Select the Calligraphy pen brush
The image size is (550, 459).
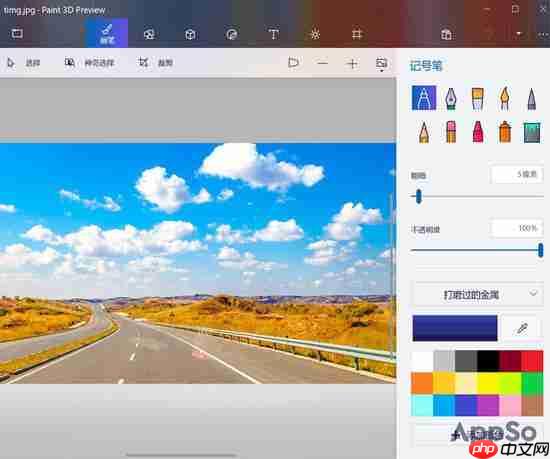tap(451, 99)
